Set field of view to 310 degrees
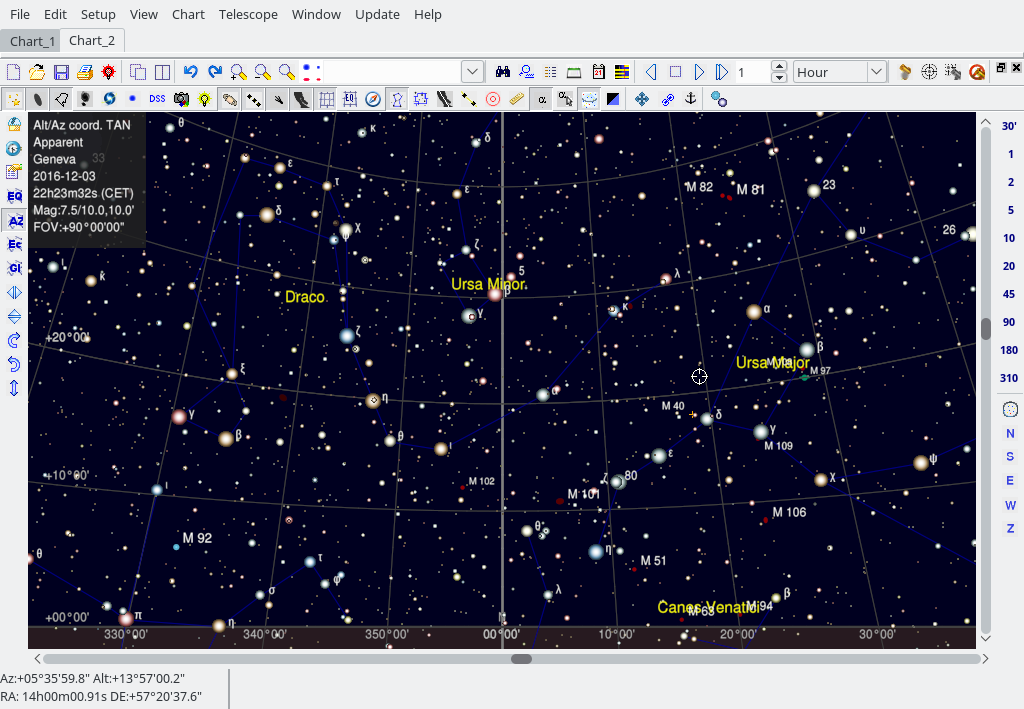 1009,378
